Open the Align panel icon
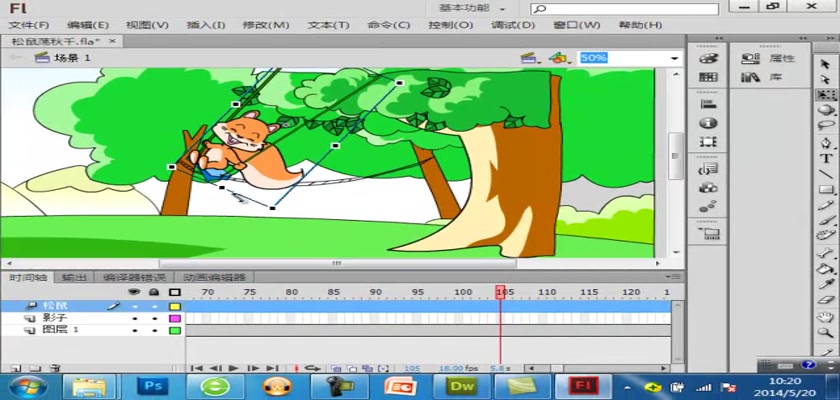The height and width of the screenshot is (400, 840). 708,104
